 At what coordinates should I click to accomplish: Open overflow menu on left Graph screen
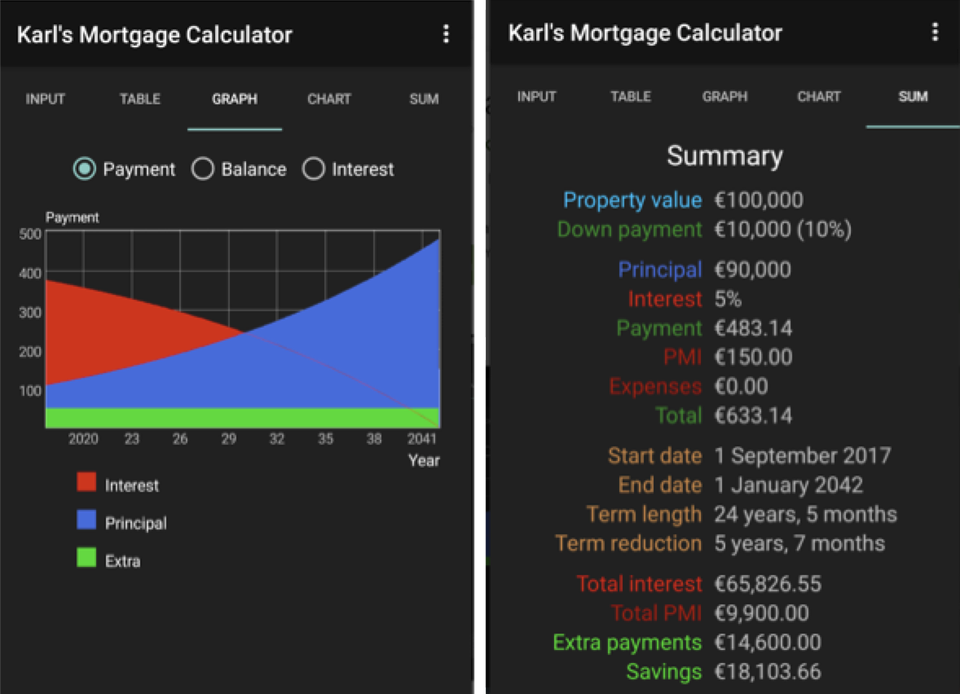click(446, 34)
